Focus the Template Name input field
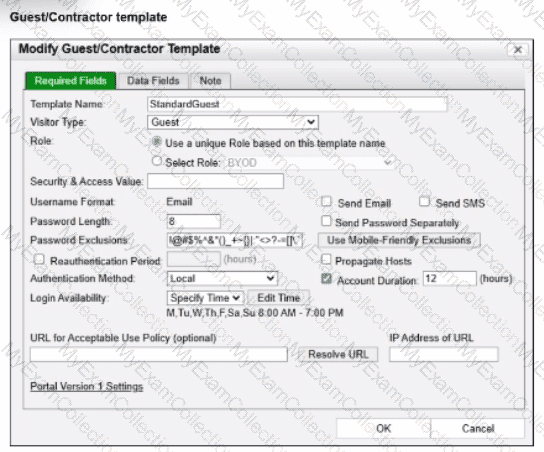 point(297,104)
